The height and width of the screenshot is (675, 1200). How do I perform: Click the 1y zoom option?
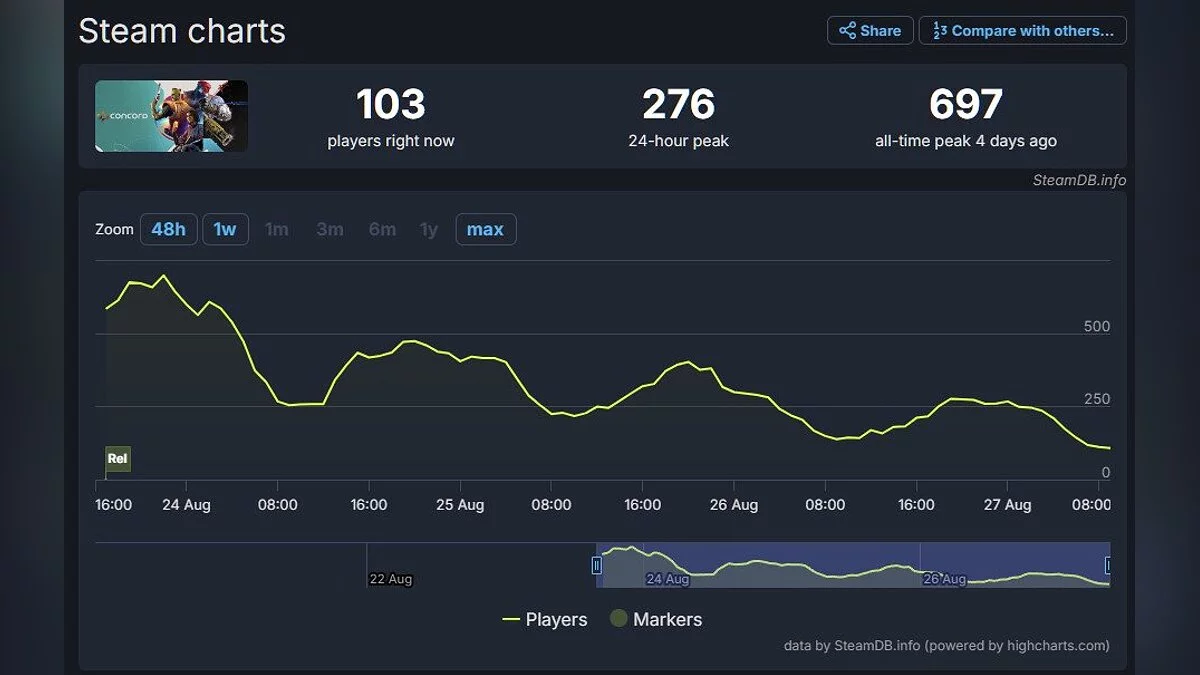[x=429, y=229]
